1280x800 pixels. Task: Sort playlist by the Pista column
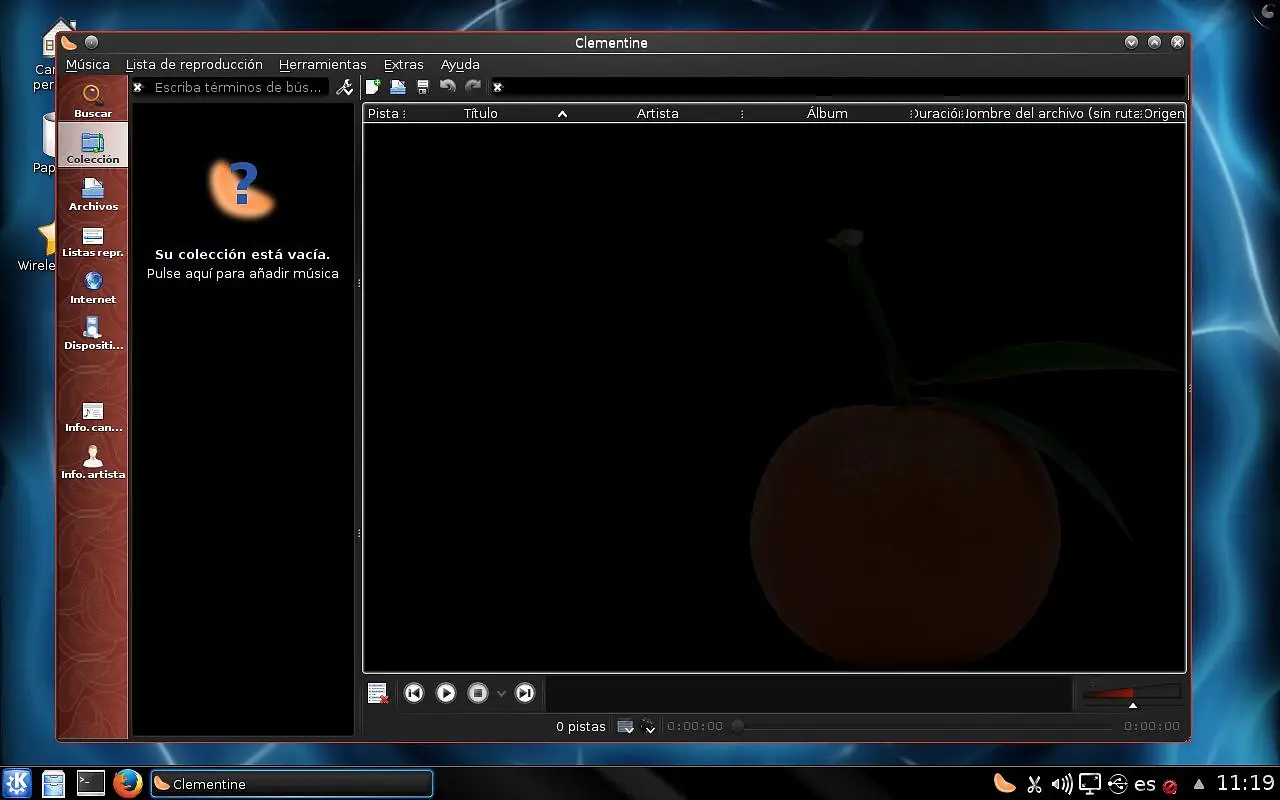click(x=383, y=113)
